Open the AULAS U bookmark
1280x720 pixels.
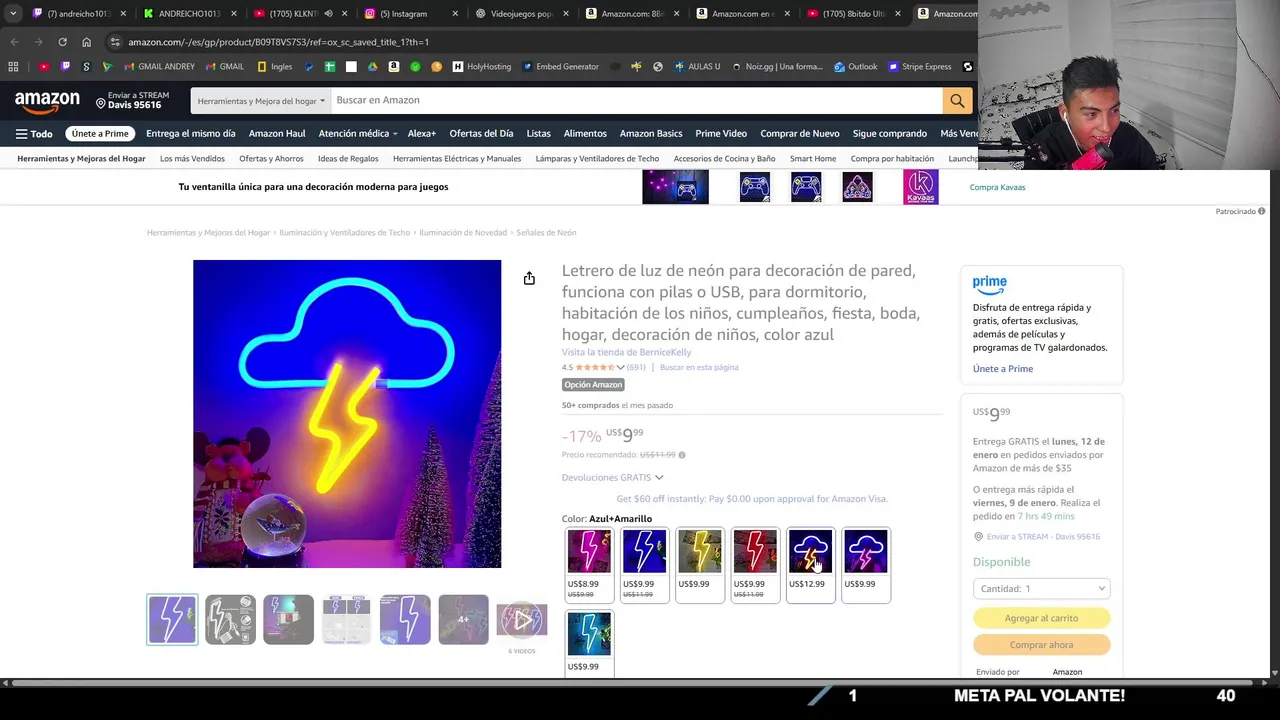click(697, 67)
